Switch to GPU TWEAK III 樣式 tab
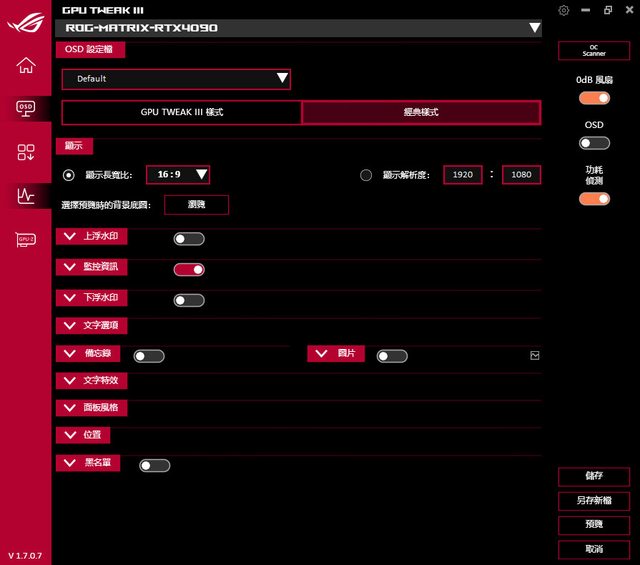 tap(181, 112)
